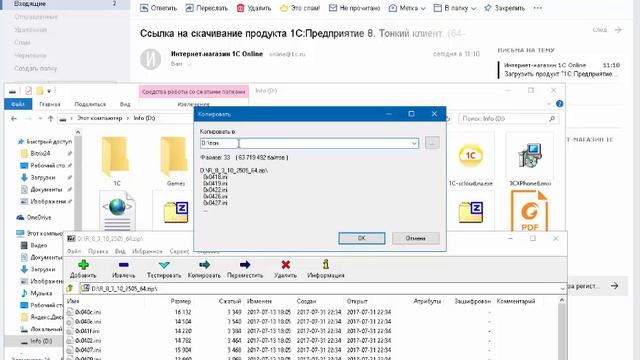The height and width of the screenshot is (360, 640).
Task: Open the Избранное menu in 7-Zip
Action: 147,251
